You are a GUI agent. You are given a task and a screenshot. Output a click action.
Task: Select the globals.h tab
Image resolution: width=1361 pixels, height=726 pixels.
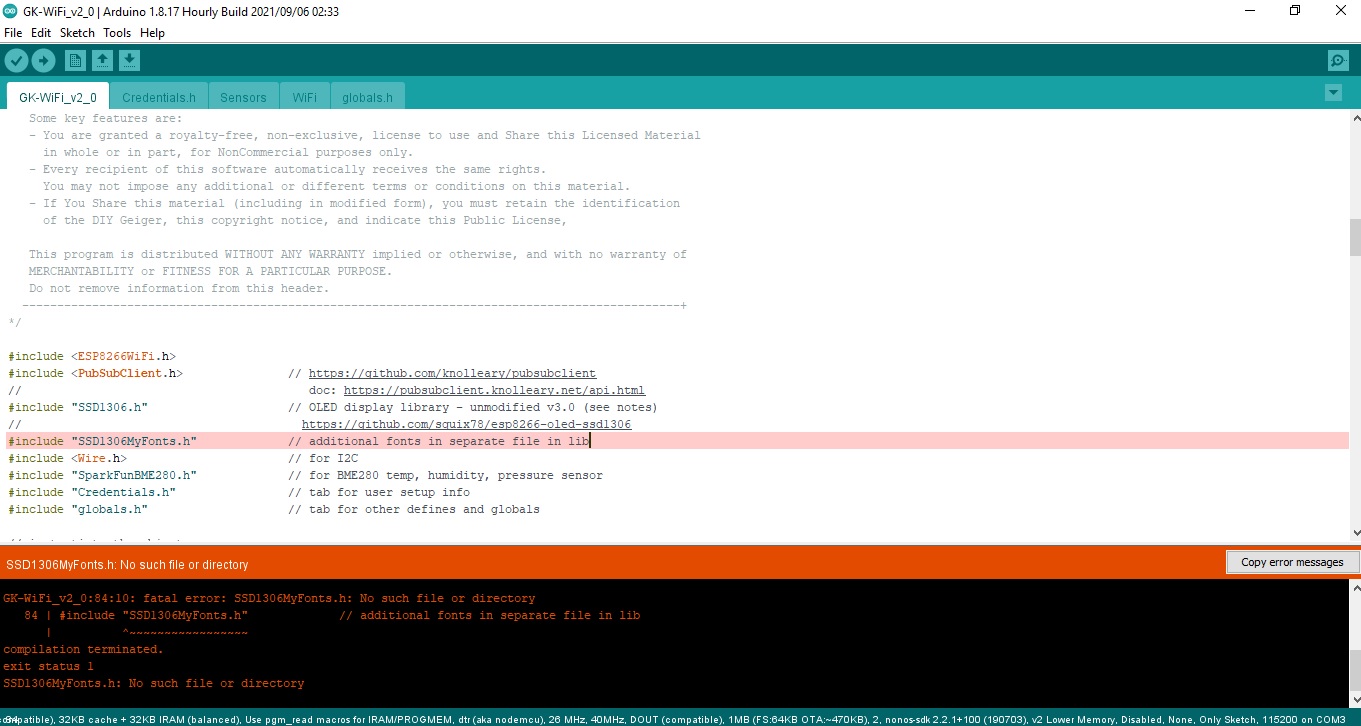367,98
